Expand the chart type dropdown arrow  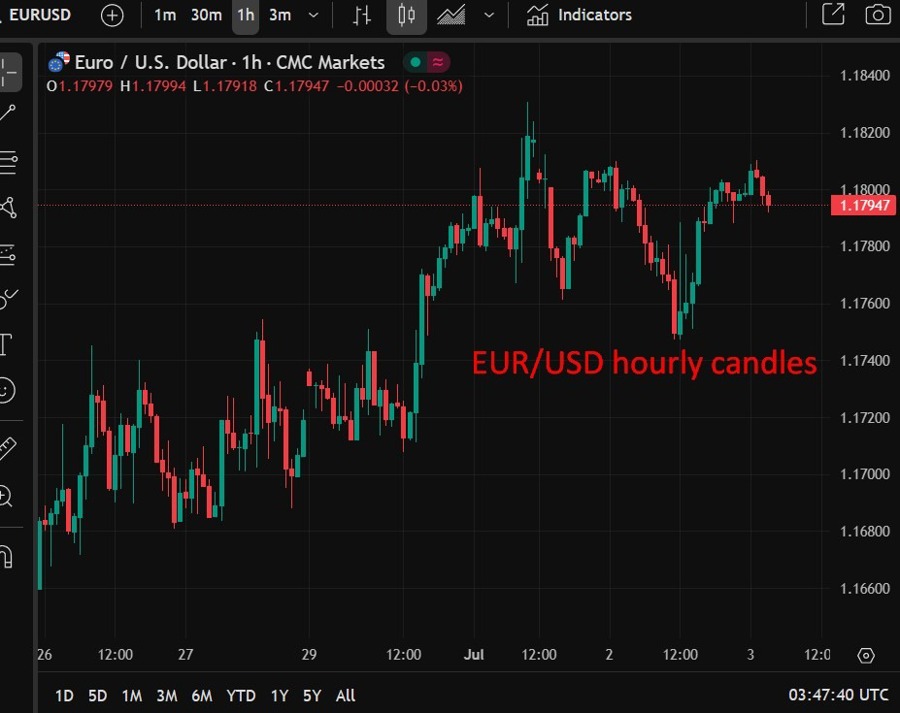click(x=487, y=15)
